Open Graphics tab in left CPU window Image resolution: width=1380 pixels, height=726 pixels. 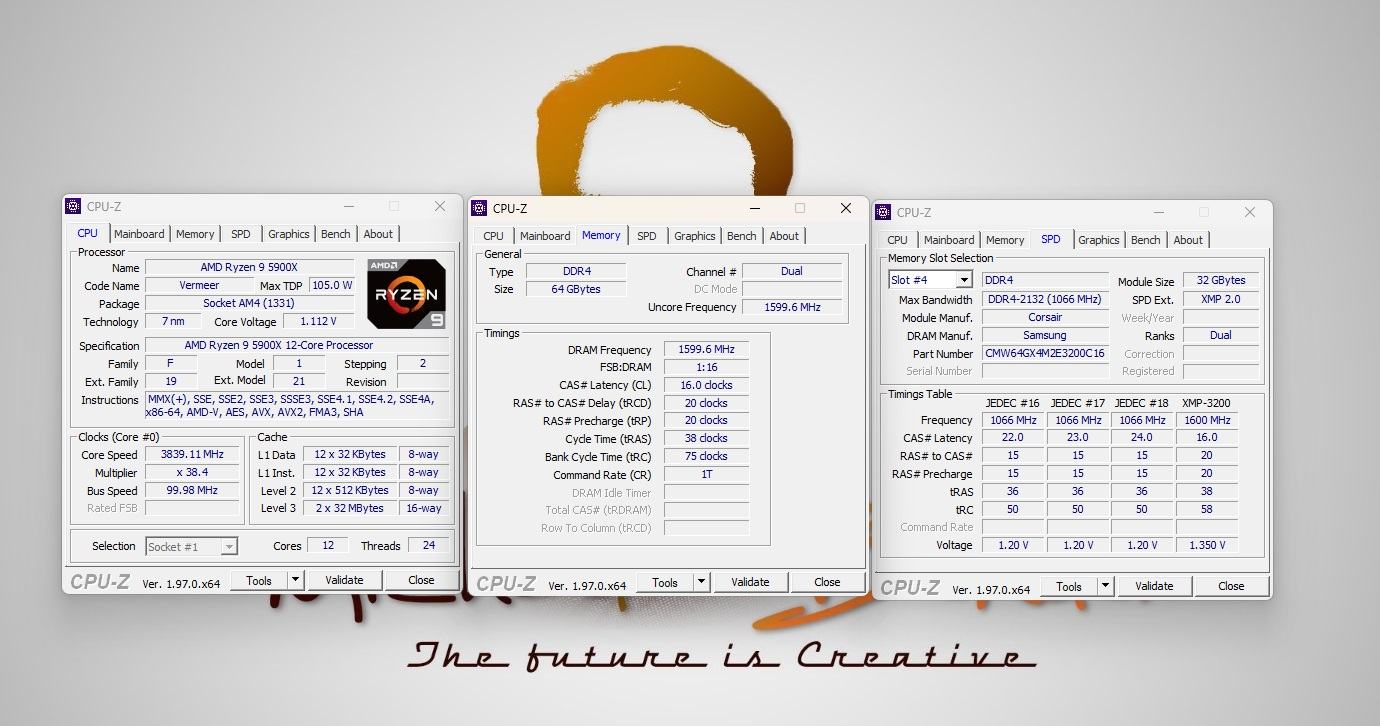point(289,234)
